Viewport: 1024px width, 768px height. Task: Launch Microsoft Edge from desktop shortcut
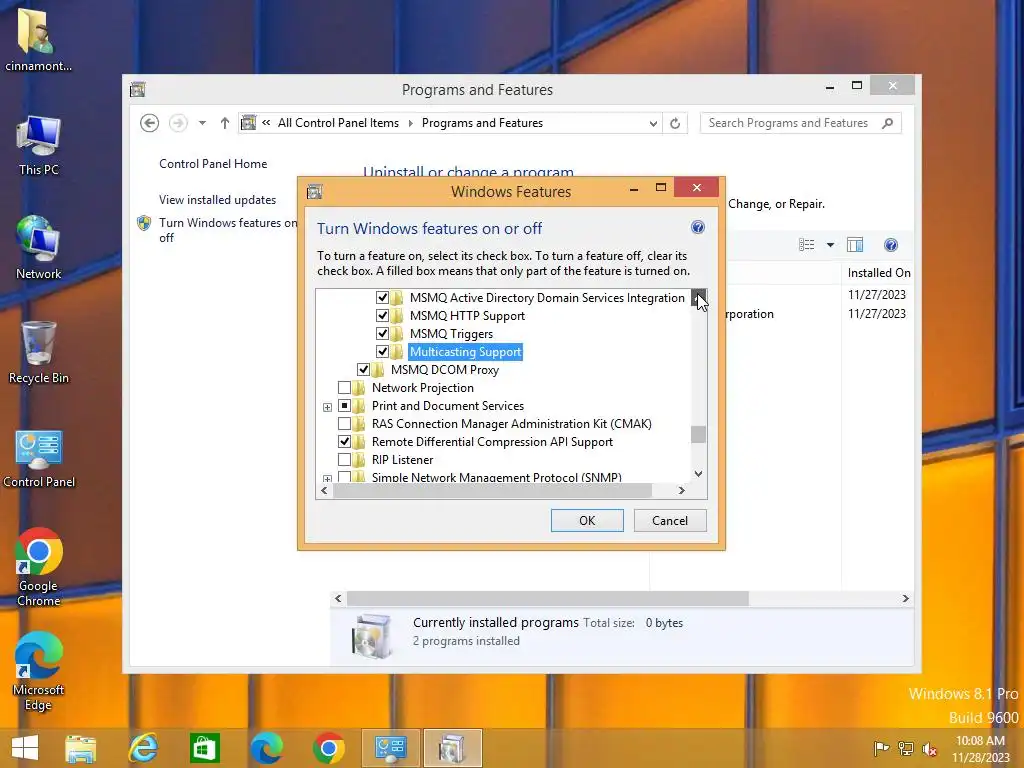pos(39,671)
